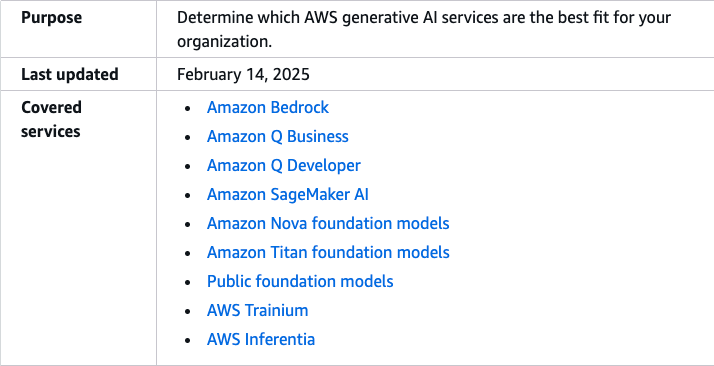This screenshot has height=366, width=714.
Task: Open Amazon Titan foundation models link
Action: (328, 252)
